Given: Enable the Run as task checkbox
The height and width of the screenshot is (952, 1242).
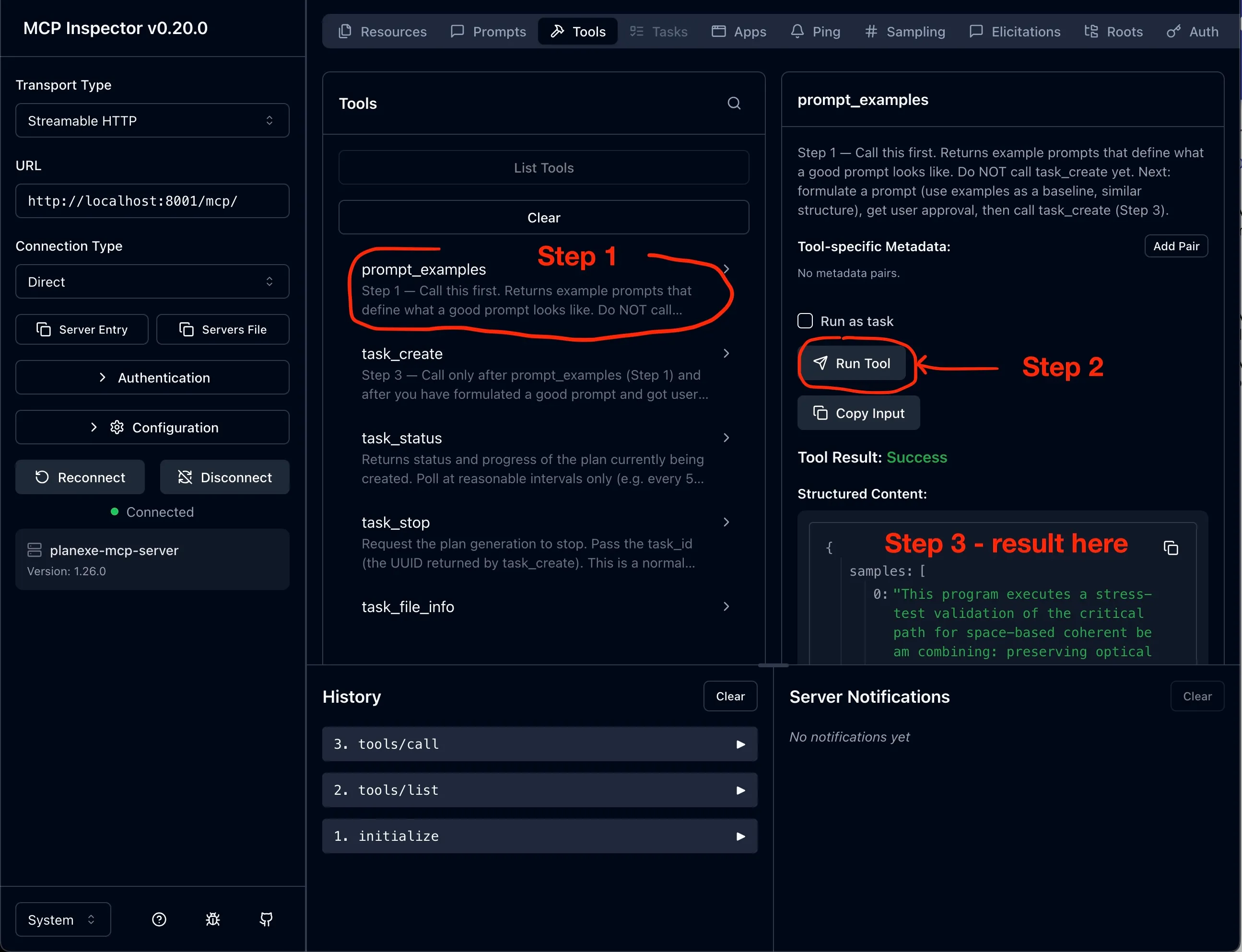Looking at the screenshot, I should point(804,321).
